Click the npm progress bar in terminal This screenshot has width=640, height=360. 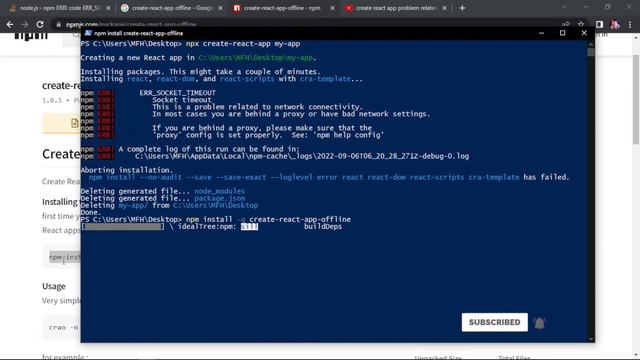123,227
